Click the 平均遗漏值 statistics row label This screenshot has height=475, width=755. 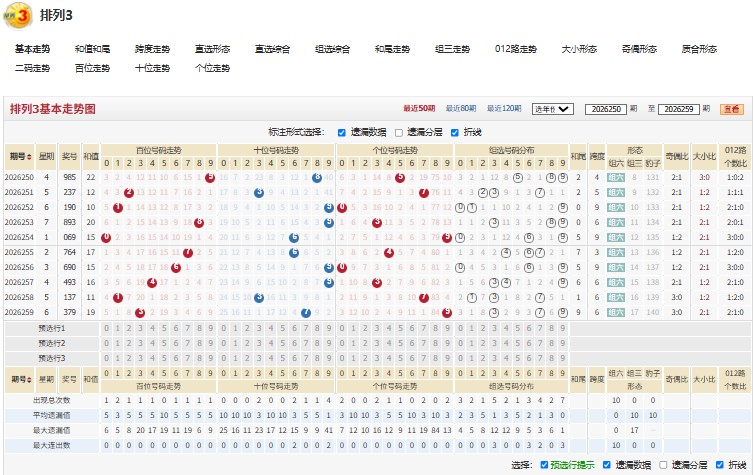pos(52,415)
